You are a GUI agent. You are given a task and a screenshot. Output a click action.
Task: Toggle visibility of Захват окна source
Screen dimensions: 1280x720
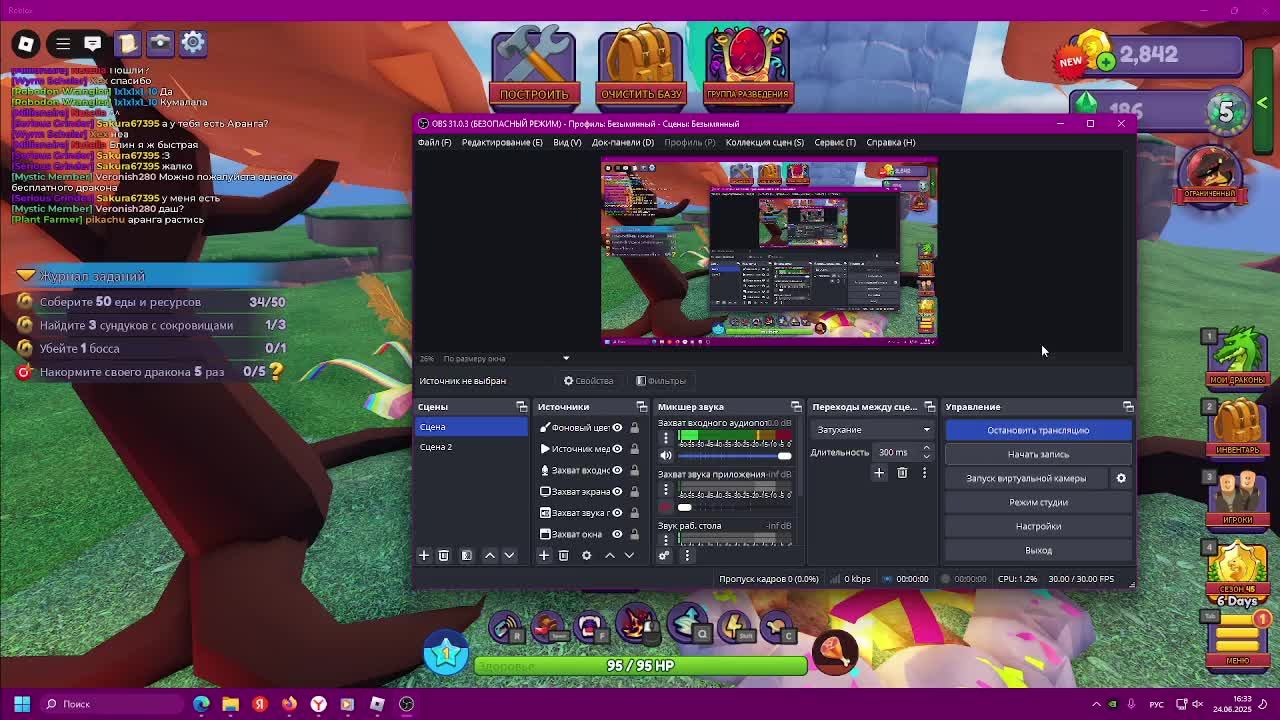click(617, 534)
